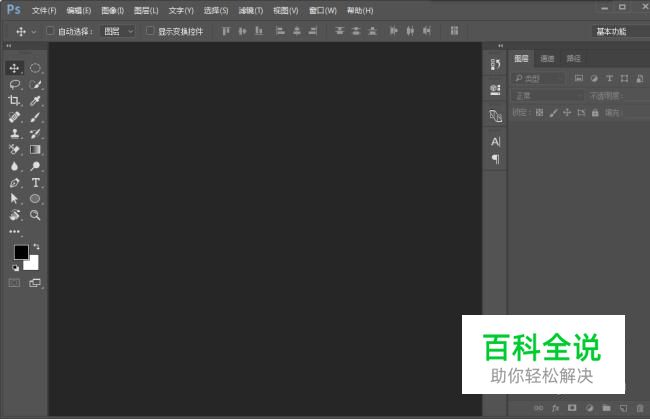Open the 图层 auto-select dropdown

point(118,31)
